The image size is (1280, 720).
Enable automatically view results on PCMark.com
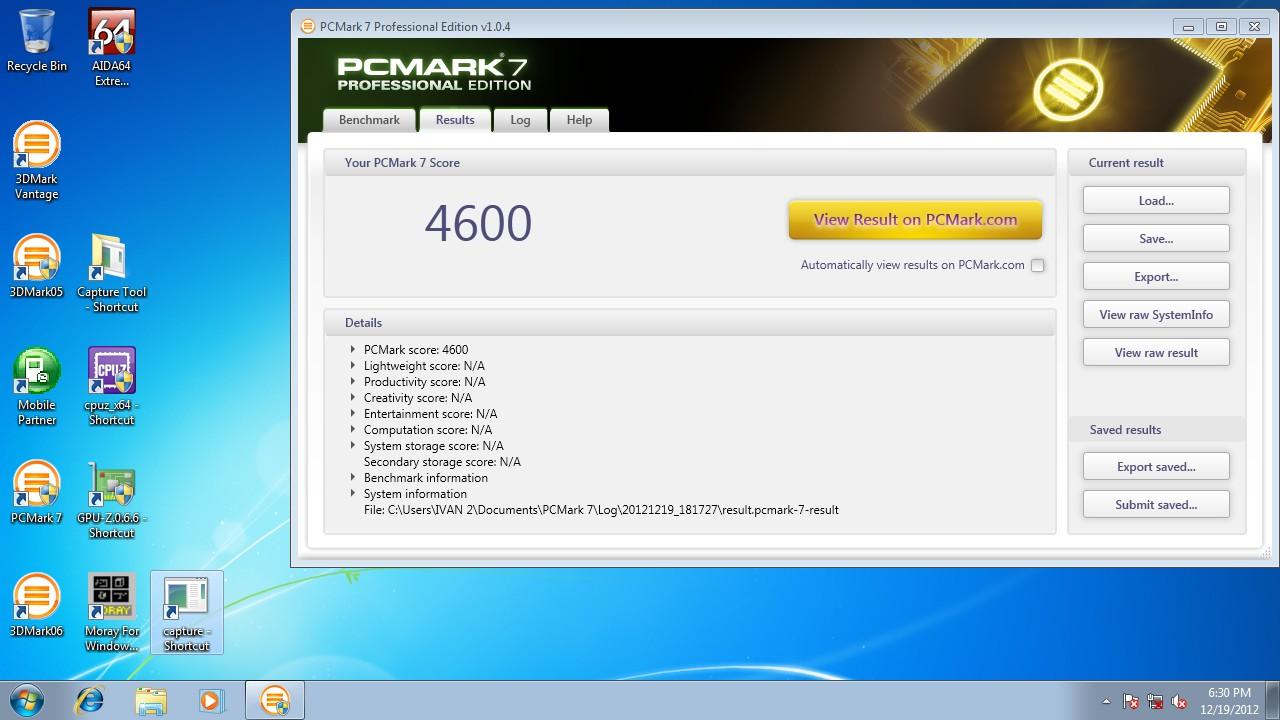click(1037, 265)
